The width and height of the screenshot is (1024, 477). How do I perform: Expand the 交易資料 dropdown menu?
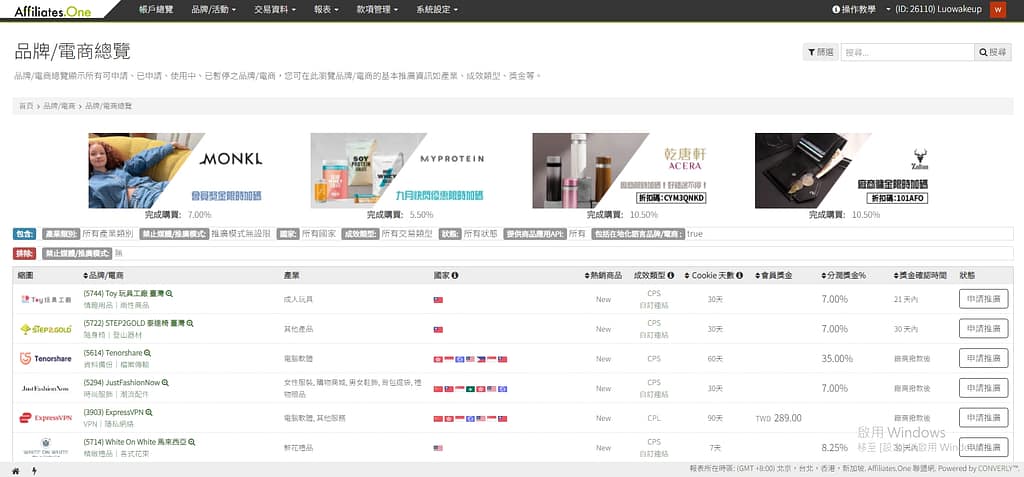(x=275, y=10)
